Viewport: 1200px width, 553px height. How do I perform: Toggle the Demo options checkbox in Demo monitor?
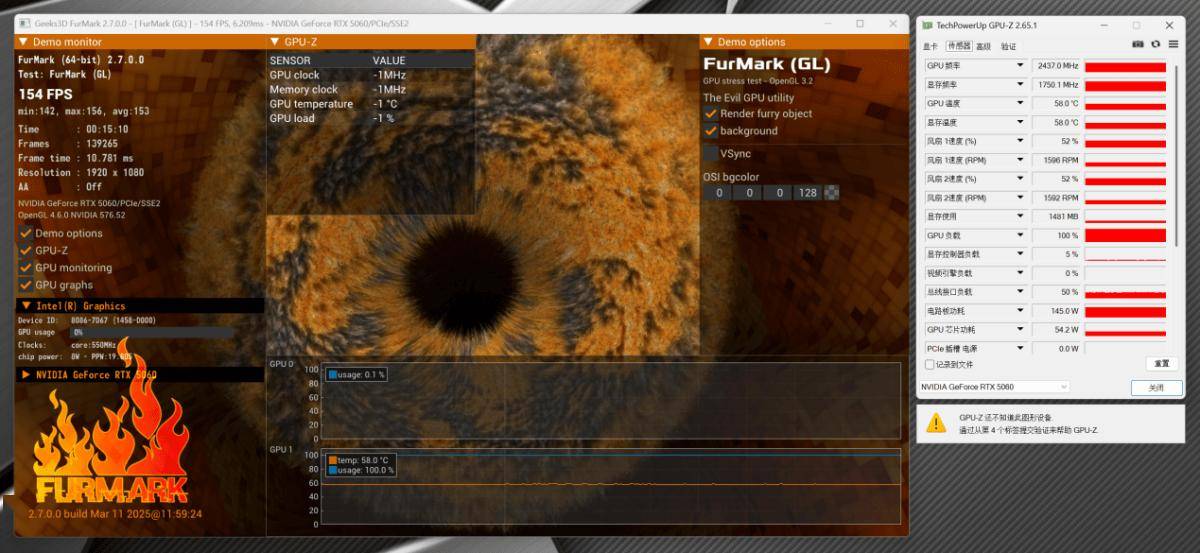[25, 233]
